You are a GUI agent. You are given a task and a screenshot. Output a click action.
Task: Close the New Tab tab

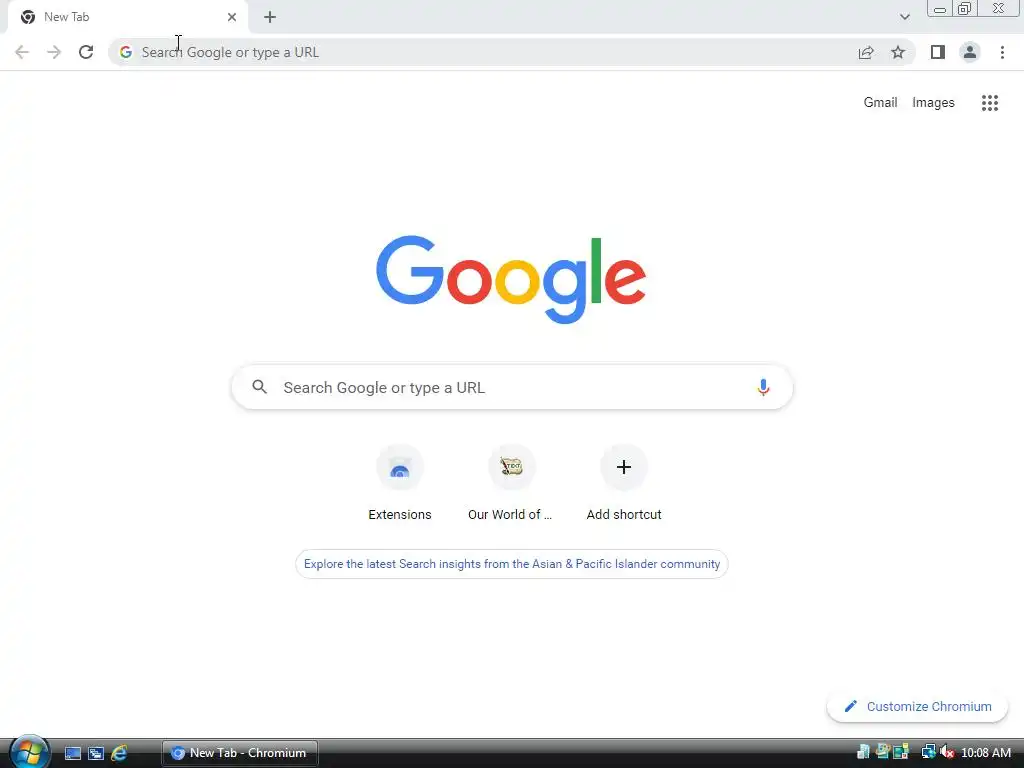pos(232,17)
